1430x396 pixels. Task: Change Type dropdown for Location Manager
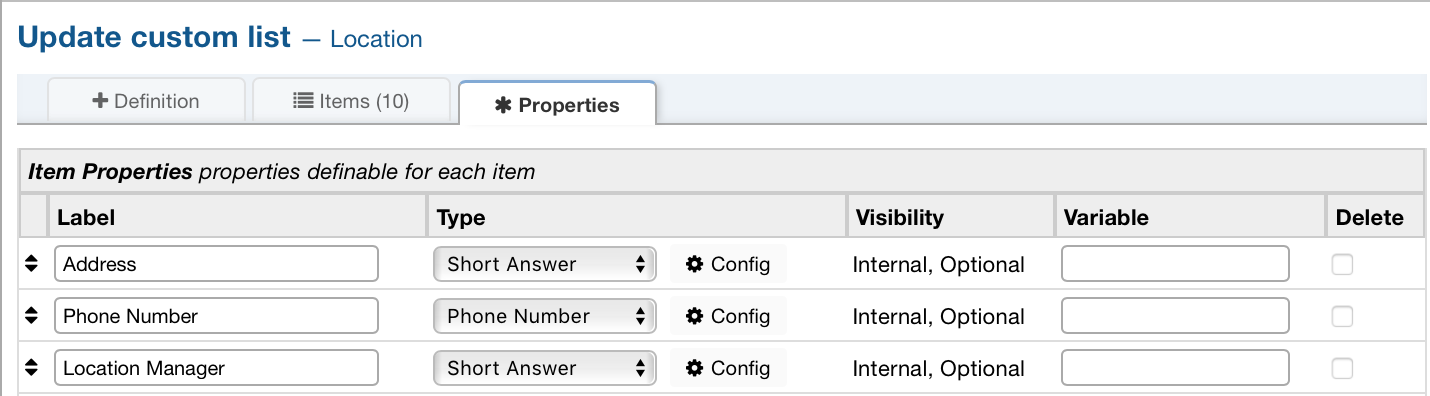(x=545, y=368)
